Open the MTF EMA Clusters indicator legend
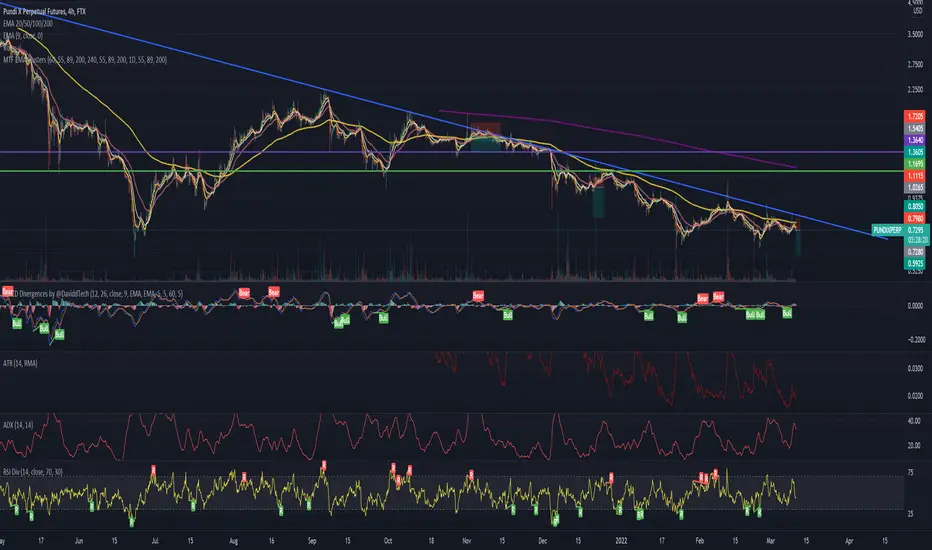This screenshot has height=550, width=932. pos(84,59)
